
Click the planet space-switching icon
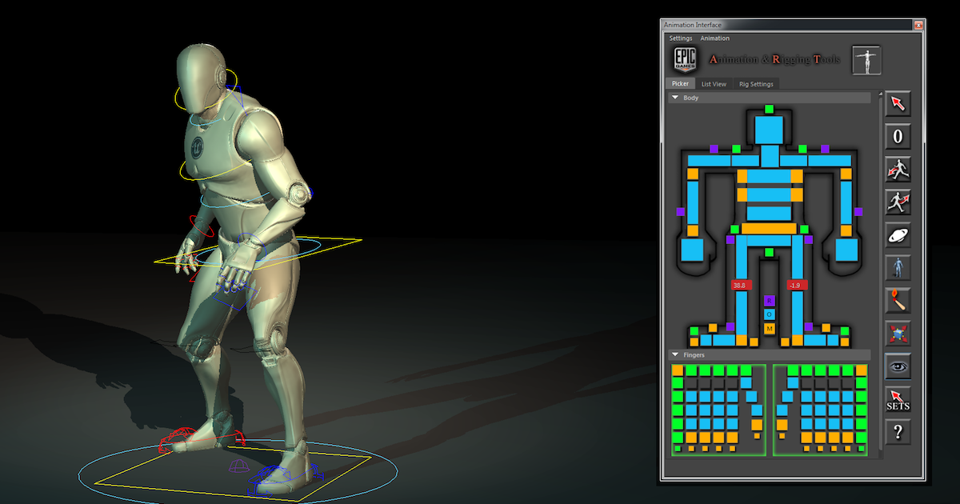(898, 236)
